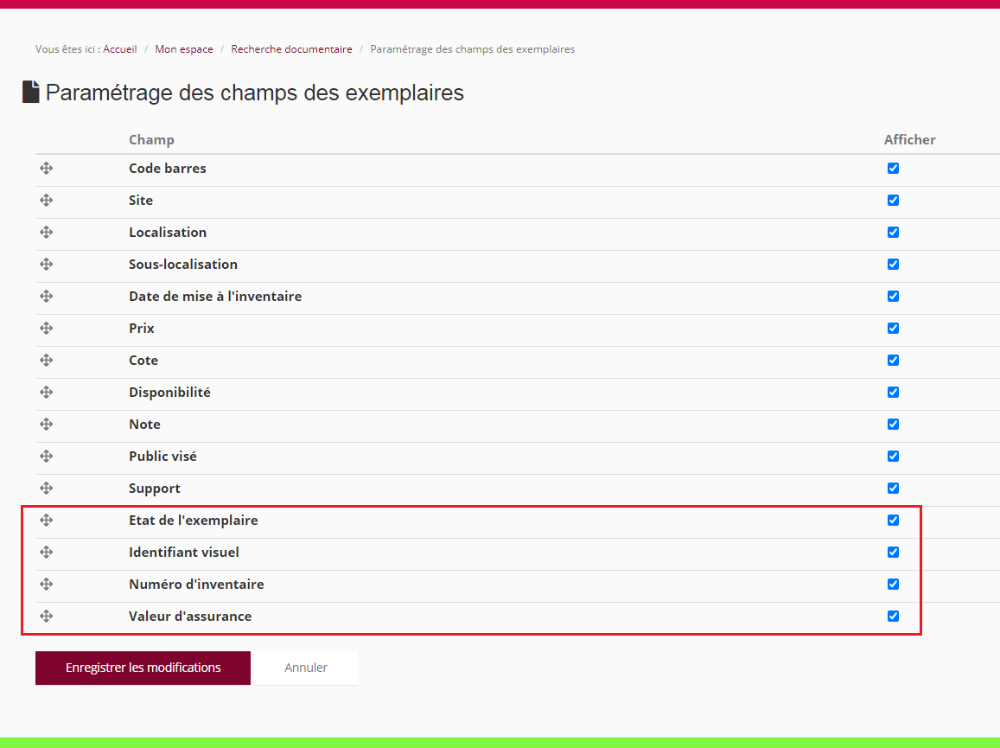Image resolution: width=1000 pixels, height=748 pixels.
Task: Click the drag handle for Prix row
Action: click(46, 328)
